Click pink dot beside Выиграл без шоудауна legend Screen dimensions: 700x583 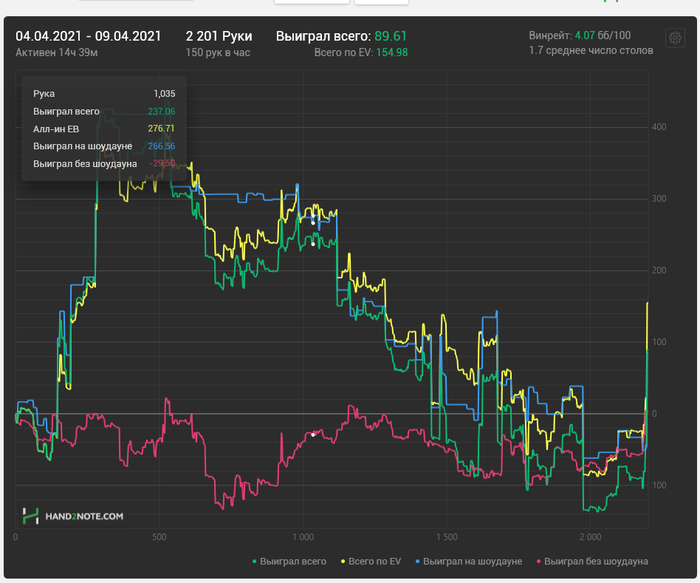(x=538, y=562)
